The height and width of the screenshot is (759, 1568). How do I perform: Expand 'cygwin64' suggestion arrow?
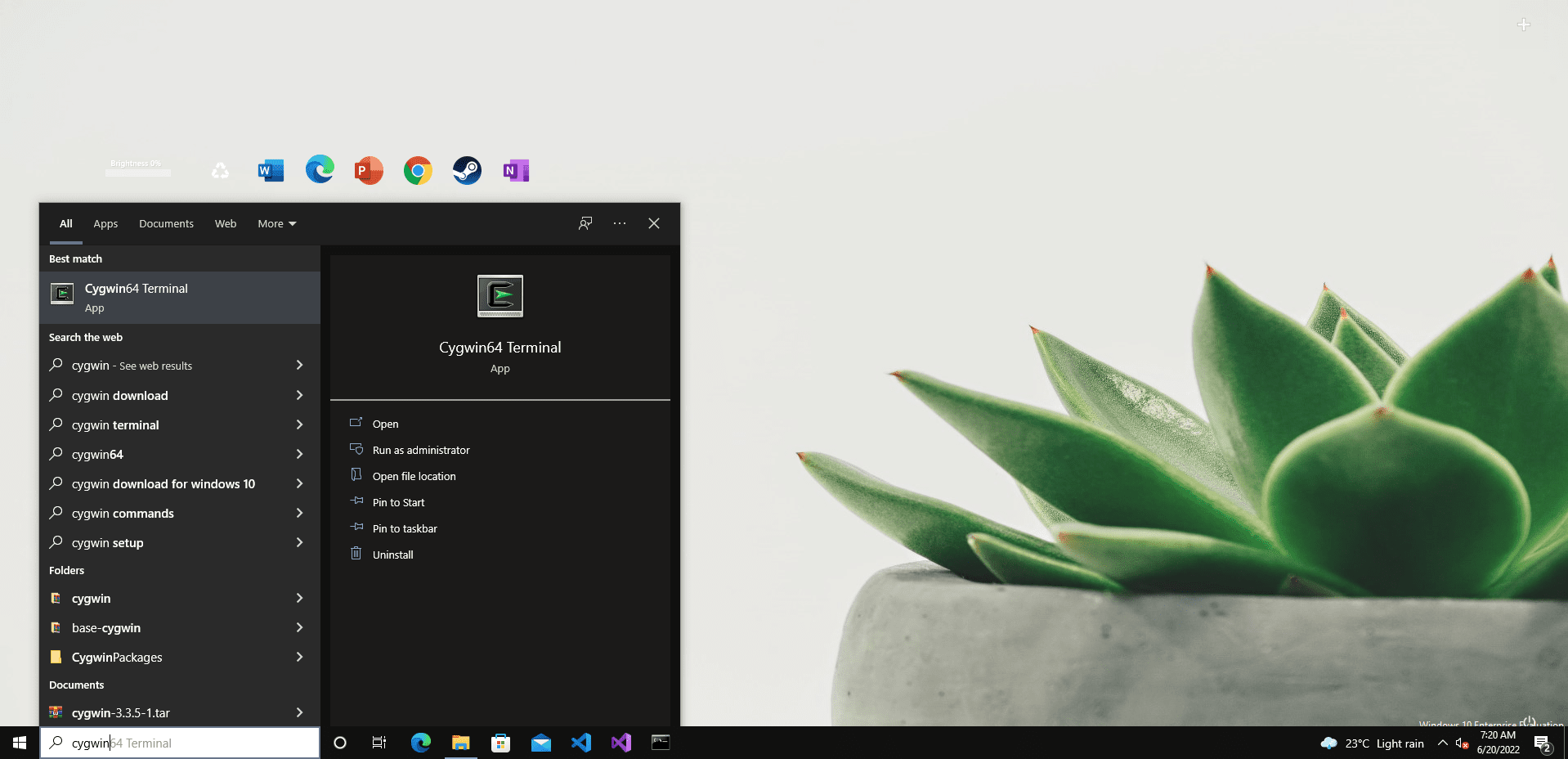point(299,454)
